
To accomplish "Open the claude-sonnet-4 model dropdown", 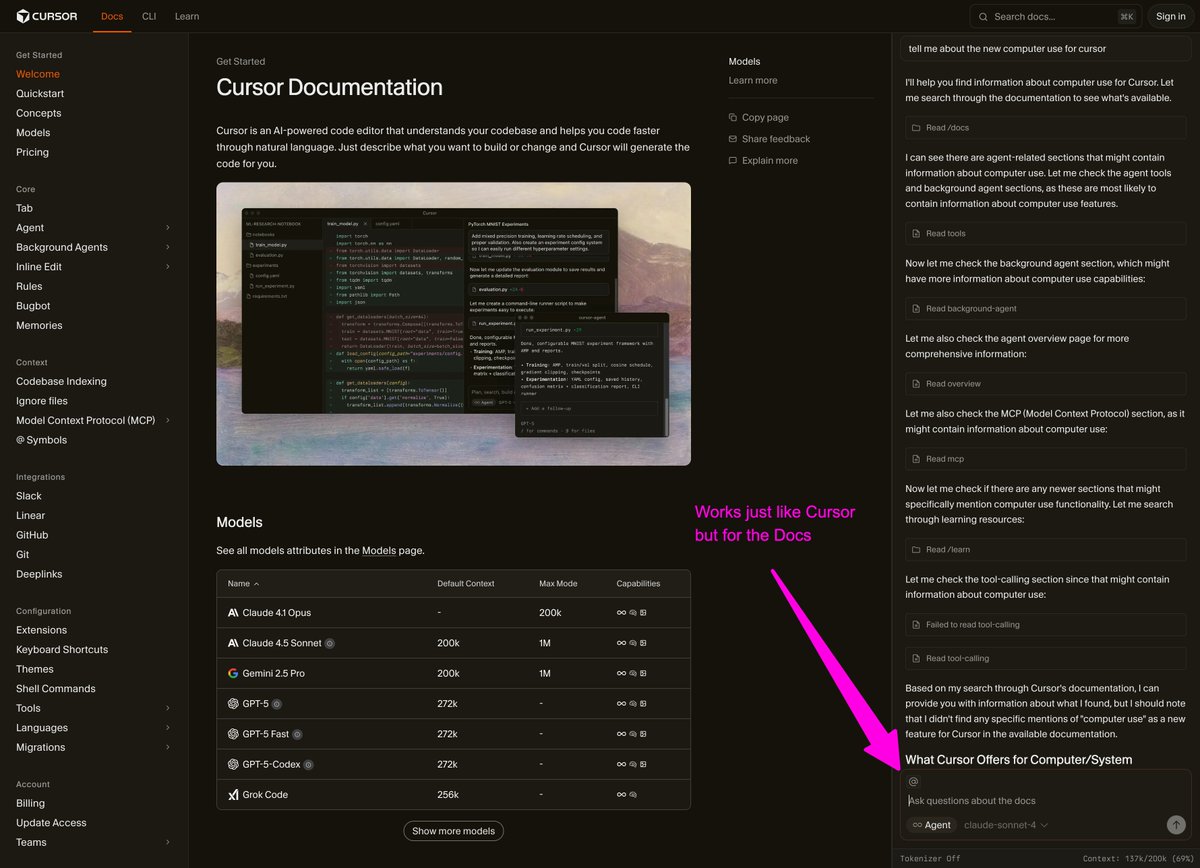I will click(x=1006, y=825).
